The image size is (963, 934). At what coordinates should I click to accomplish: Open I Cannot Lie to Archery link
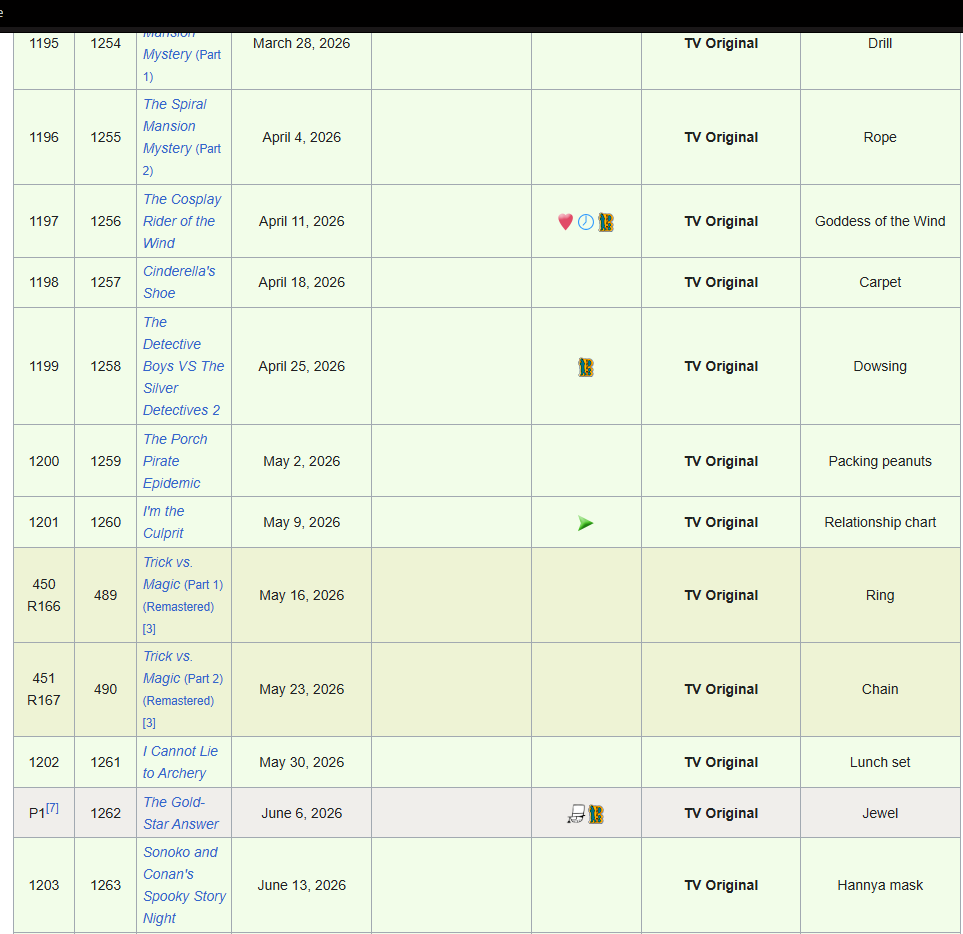point(180,762)
